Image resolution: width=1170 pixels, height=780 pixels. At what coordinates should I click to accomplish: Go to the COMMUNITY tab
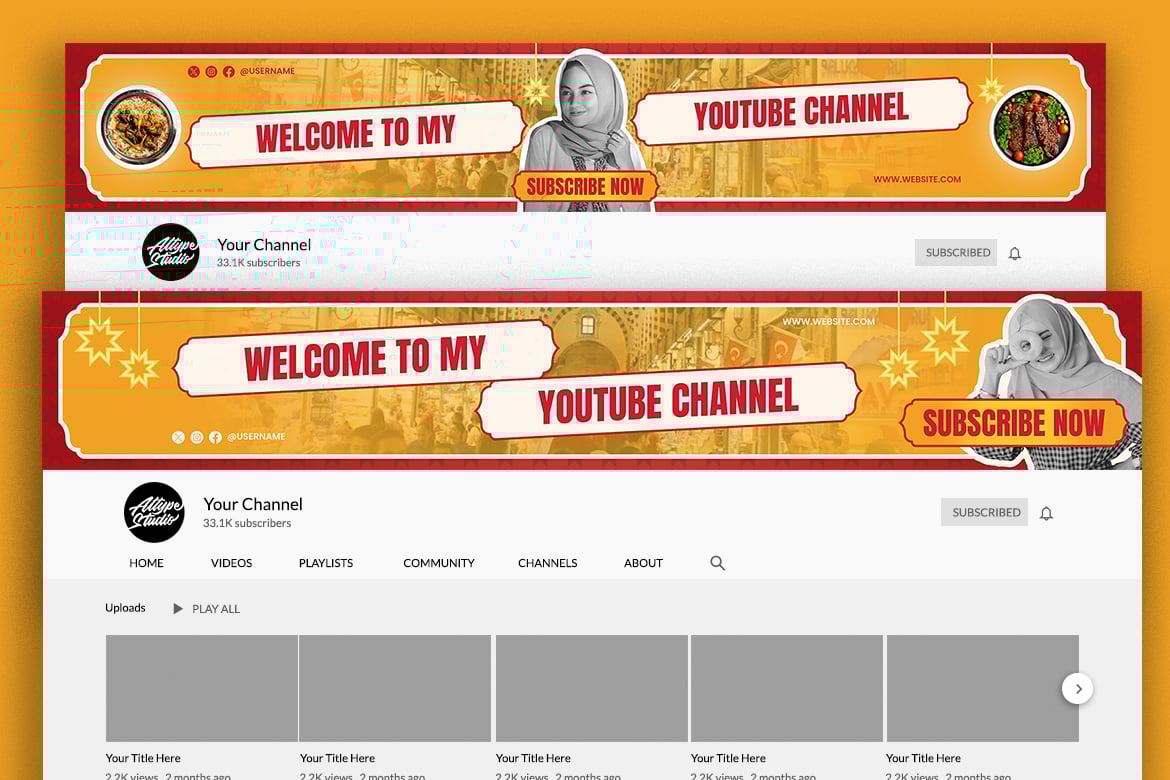coord(439,563)
